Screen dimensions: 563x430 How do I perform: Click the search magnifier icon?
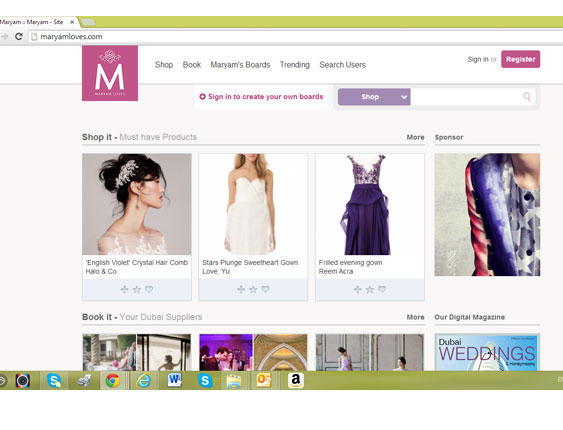[x=527, y=97]
